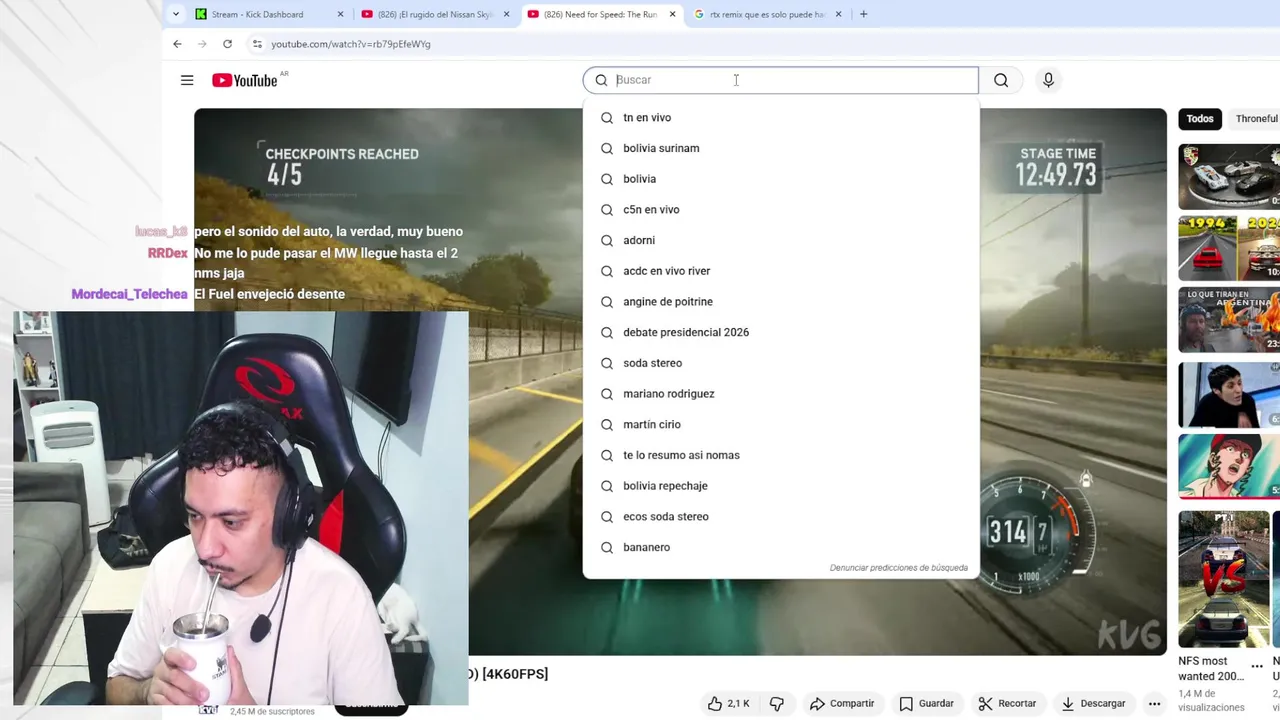Choose suggestion ecos soda stereo
Screen dimensions: 1280x720
[x=781, y=516]
